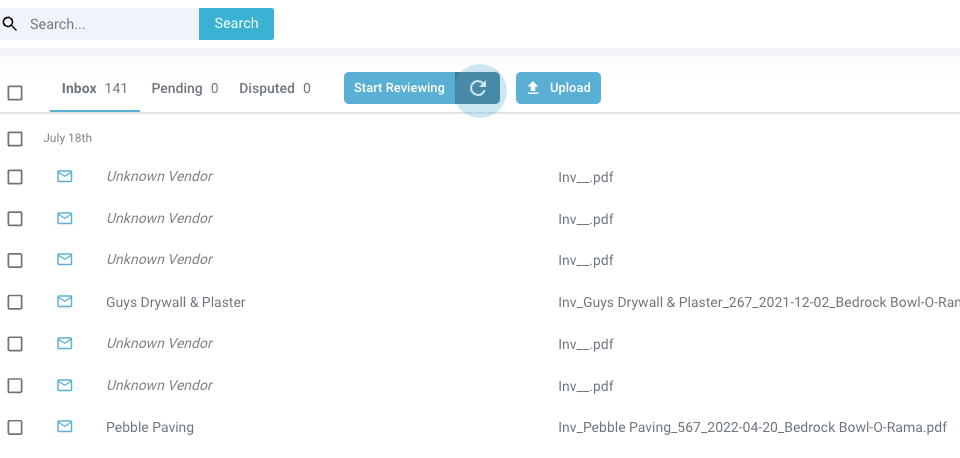This screenshot has width=960, height=458.
Task: Open the Pebble Paving invoice PDF filename
Action: (752, 427)
